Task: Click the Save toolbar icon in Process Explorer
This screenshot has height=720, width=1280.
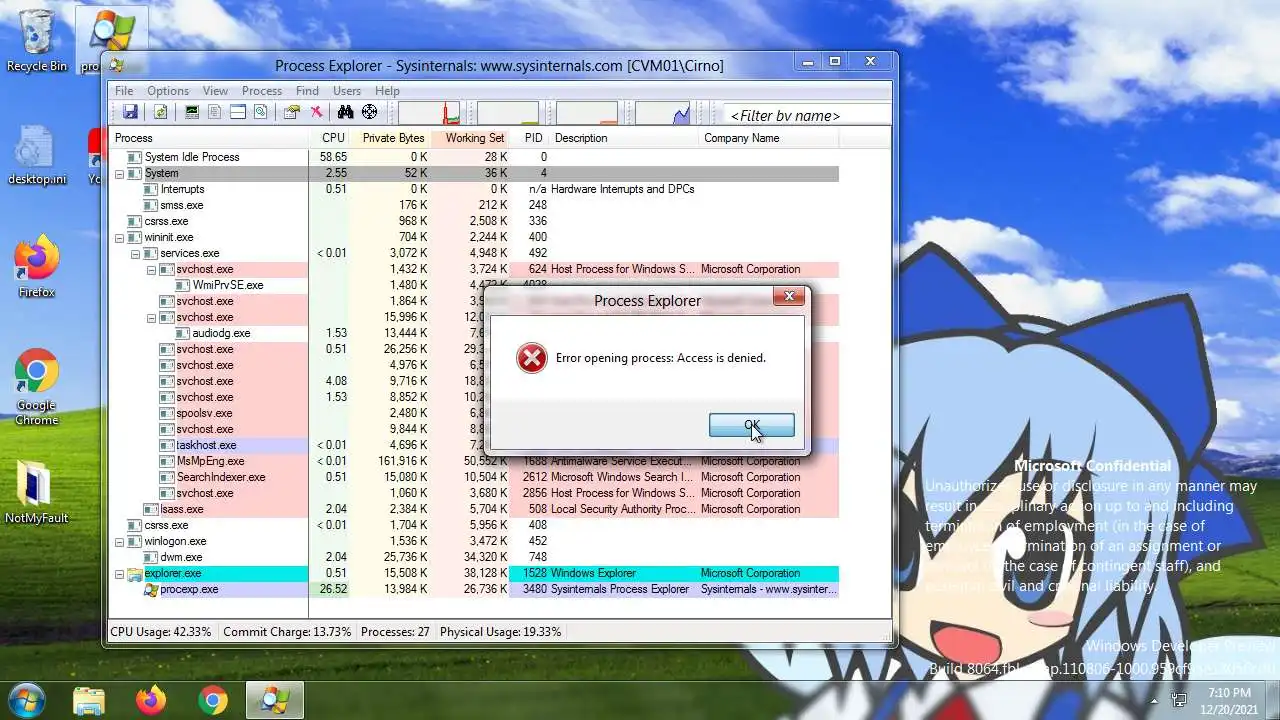Action: [x=130, y=112]
